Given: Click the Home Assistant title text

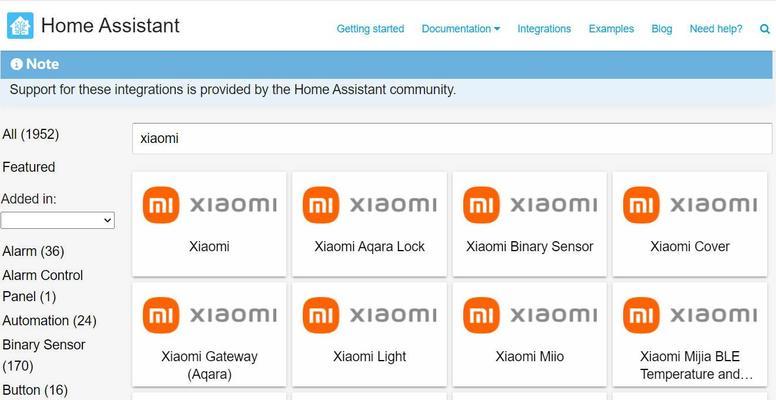Looking at the screenshot, I should click(110, 25).
